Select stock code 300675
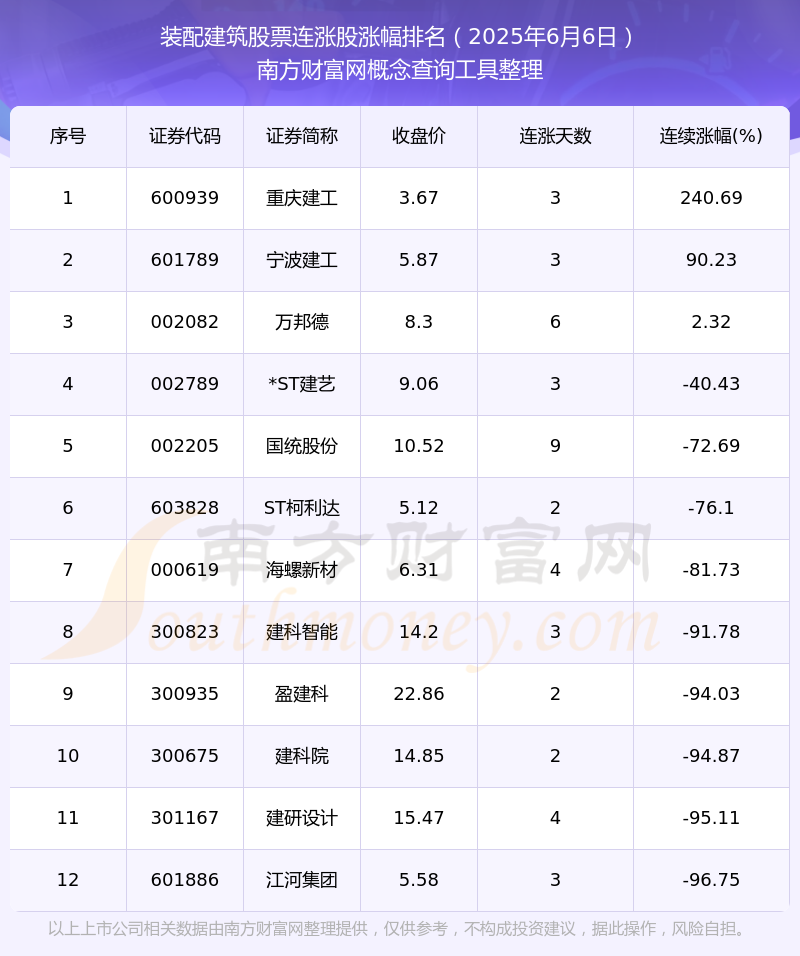The height and width of the screenshot is (956, 800). point(185,756)
